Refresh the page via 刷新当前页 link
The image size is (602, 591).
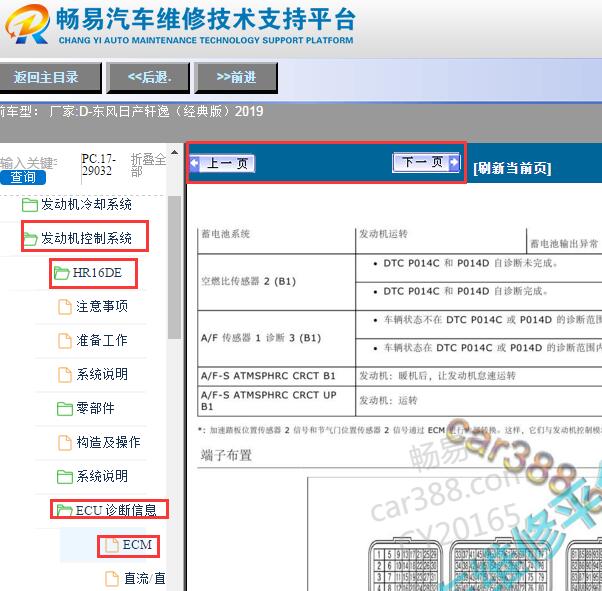pos(513,168)
